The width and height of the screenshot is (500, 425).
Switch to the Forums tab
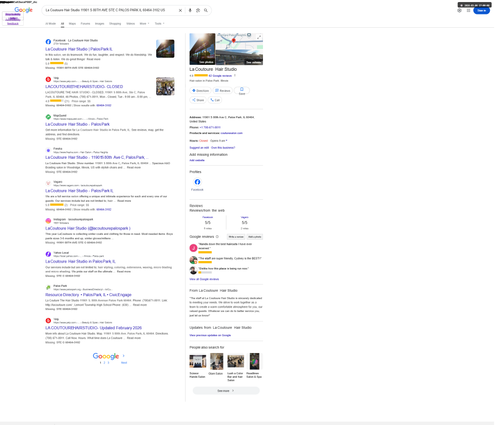click(x=85, y=24)
